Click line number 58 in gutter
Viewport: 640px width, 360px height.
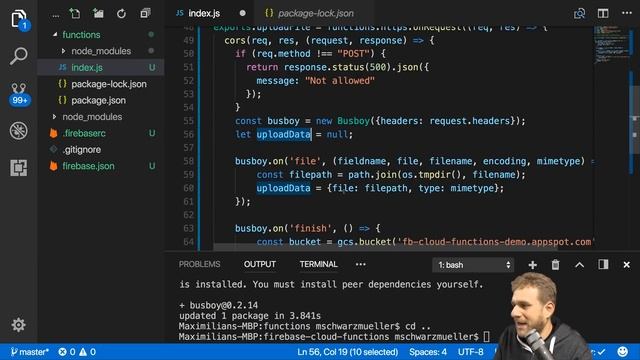click(188, 161)
